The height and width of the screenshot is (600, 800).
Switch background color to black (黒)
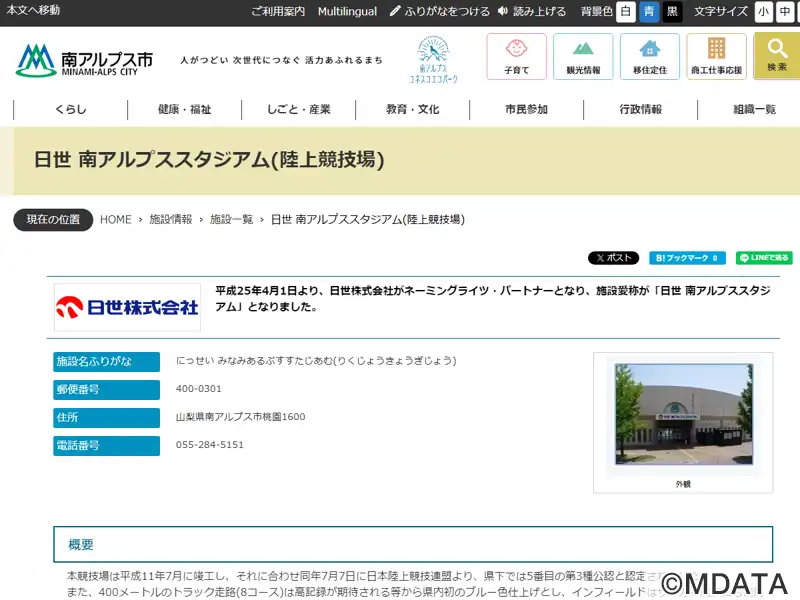tap(672, 12)
